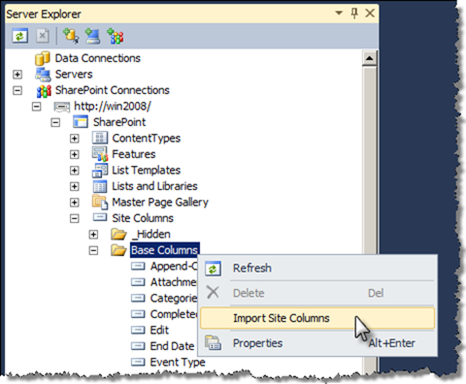Click the Servers computer icon

coord(43,74)
